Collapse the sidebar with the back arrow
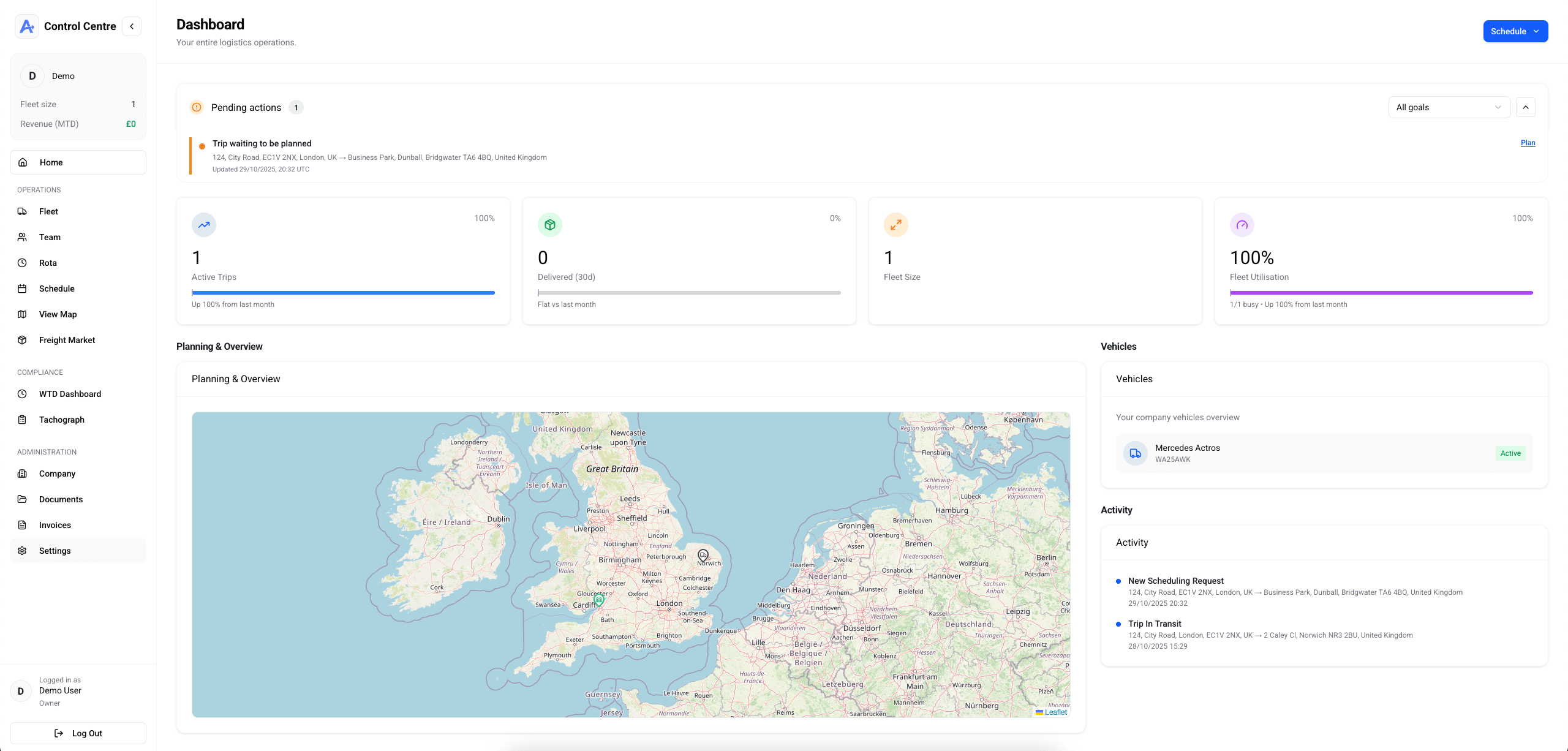The image size is (1568, 751). click(132, 26)
